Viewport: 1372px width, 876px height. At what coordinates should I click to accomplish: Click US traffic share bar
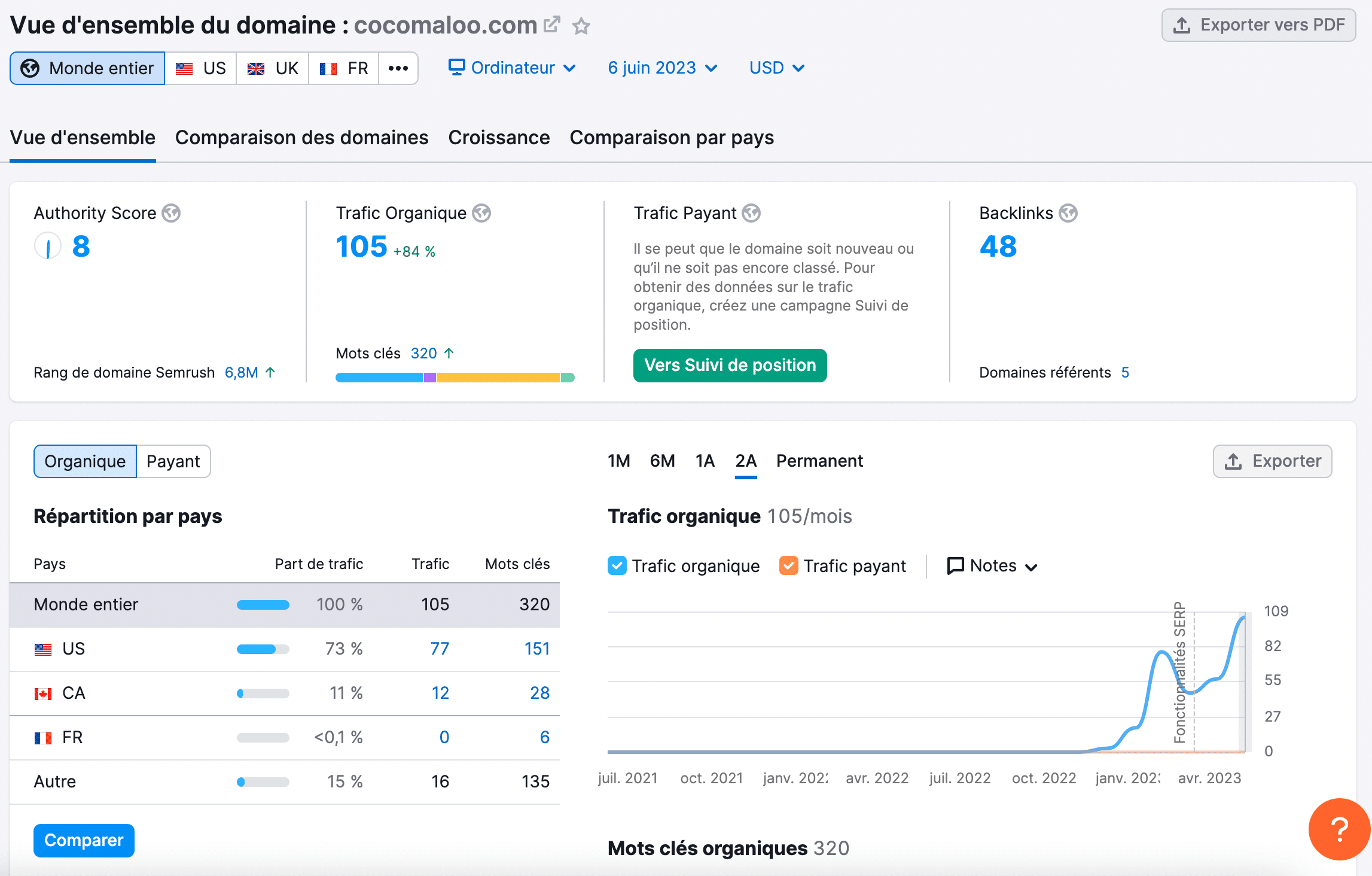(263, 649)
